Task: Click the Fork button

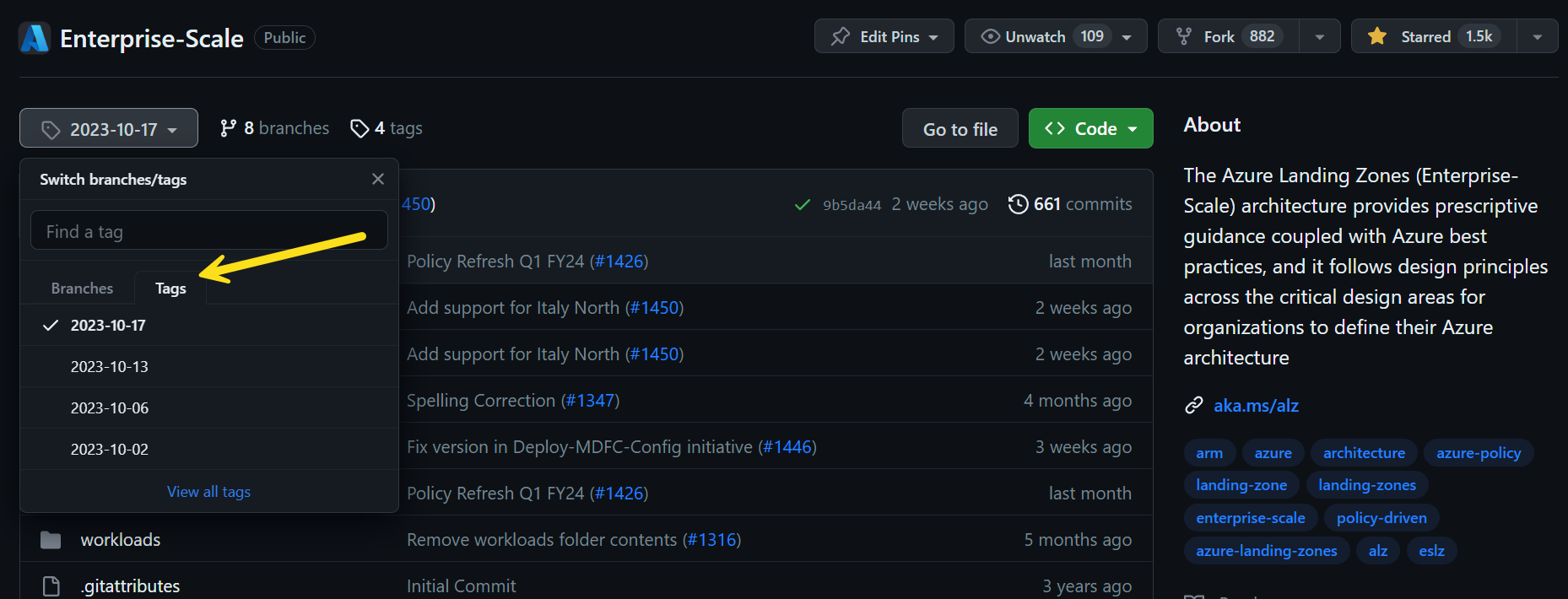Action: click(1229, 36)
